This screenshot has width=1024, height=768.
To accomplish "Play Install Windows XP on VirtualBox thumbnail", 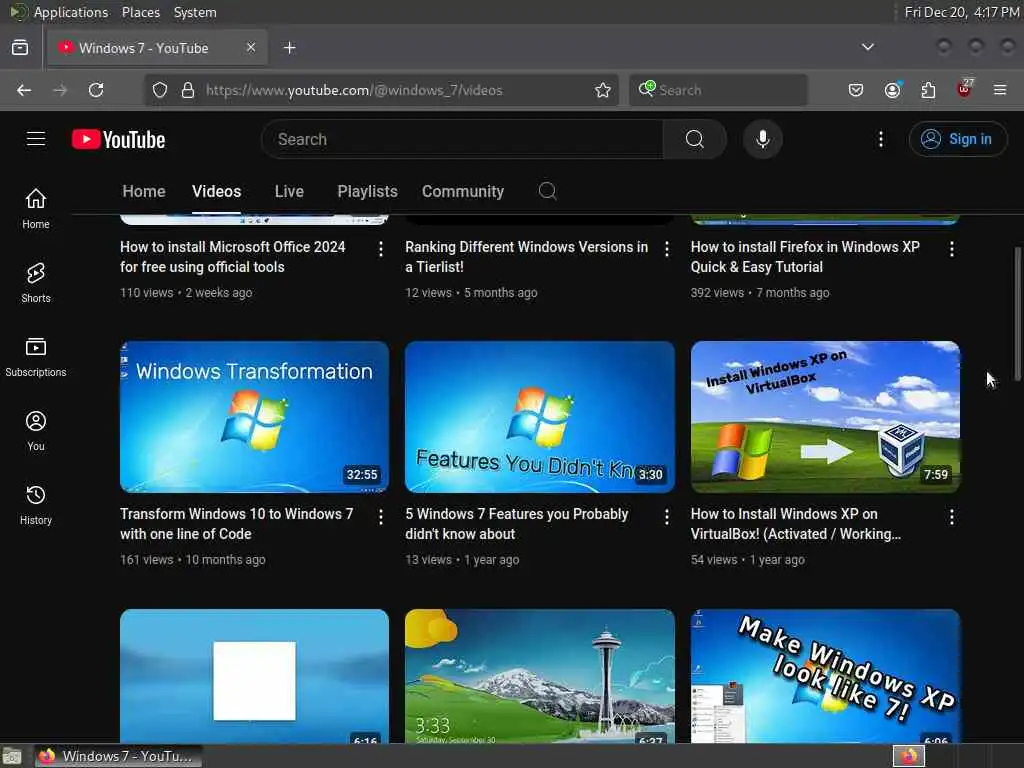I will point(825,417).
